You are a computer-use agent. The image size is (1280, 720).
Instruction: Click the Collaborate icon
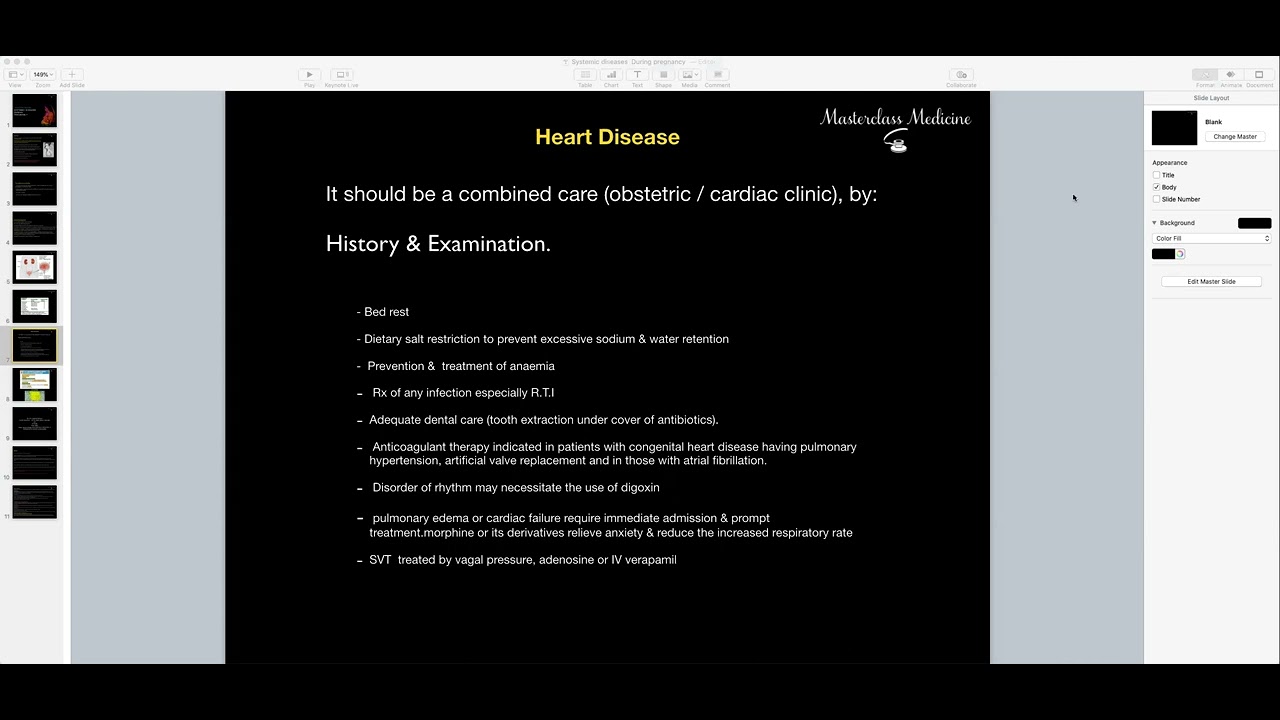click(961, 74)
